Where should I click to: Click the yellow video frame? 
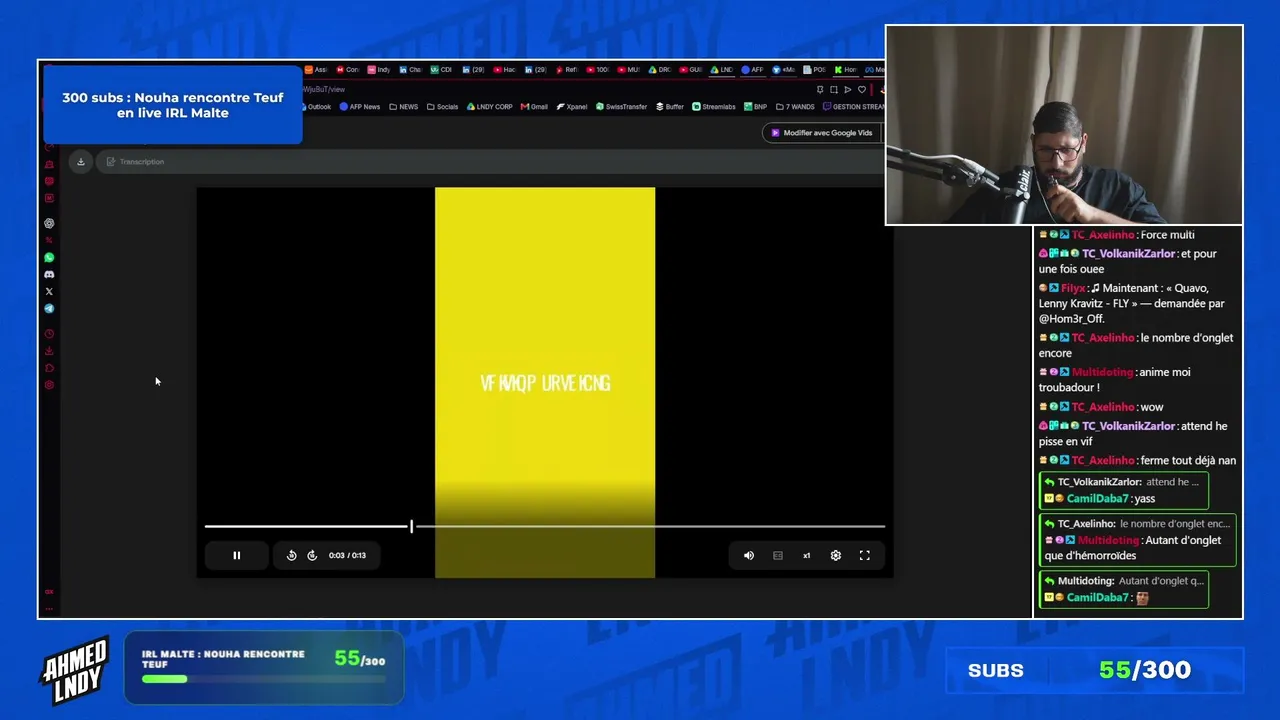coord(545,382)
